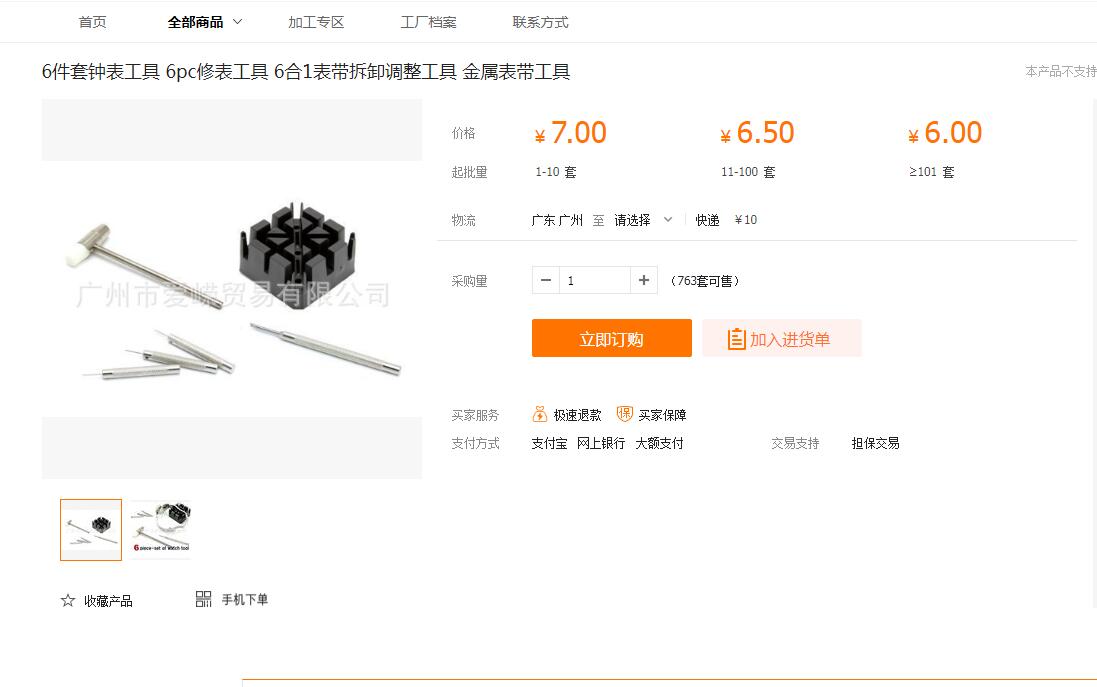Increase quantity with the plus button

(644, 281)
